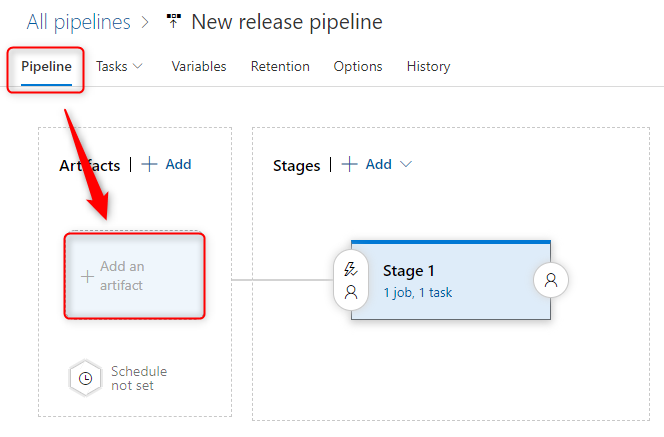Select the Options tab
The image size is (664, 437).
[358, 66]
